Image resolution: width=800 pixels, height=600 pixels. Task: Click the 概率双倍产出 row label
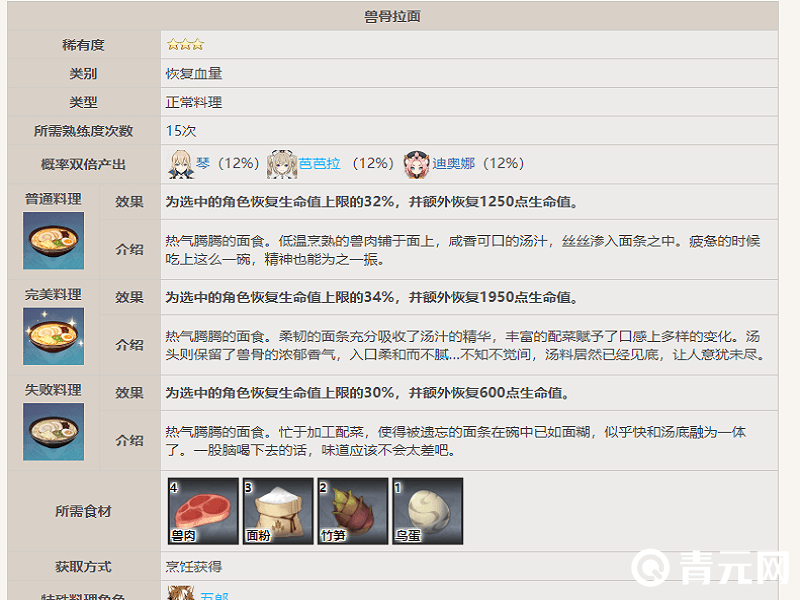tap(83, 164)
